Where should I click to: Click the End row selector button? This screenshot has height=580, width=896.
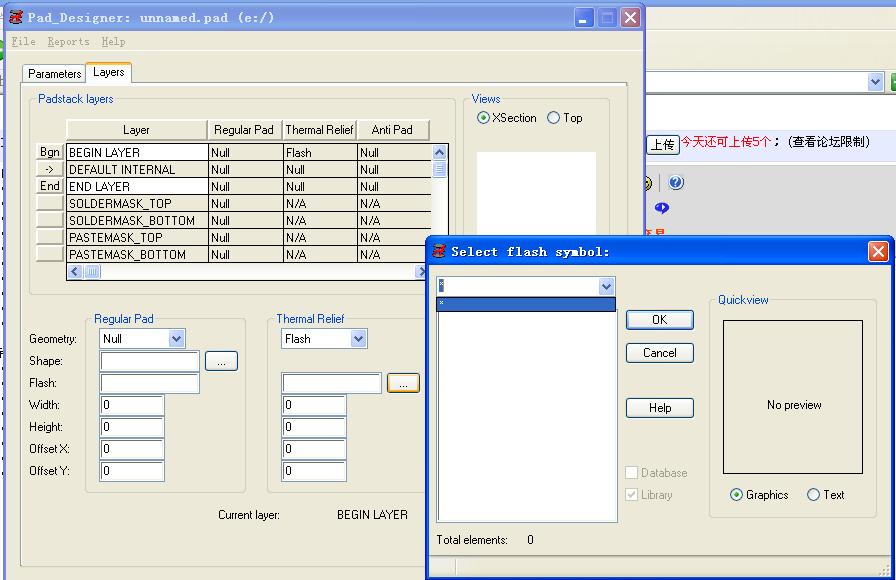49,186
